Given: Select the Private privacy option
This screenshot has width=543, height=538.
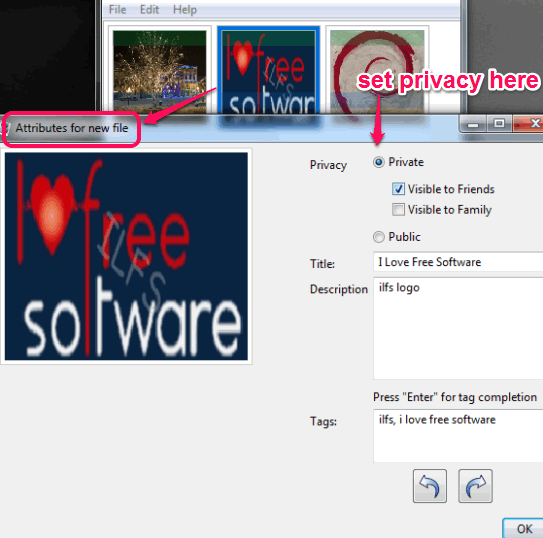Looking at the screenshot, I should click(379, 162).
